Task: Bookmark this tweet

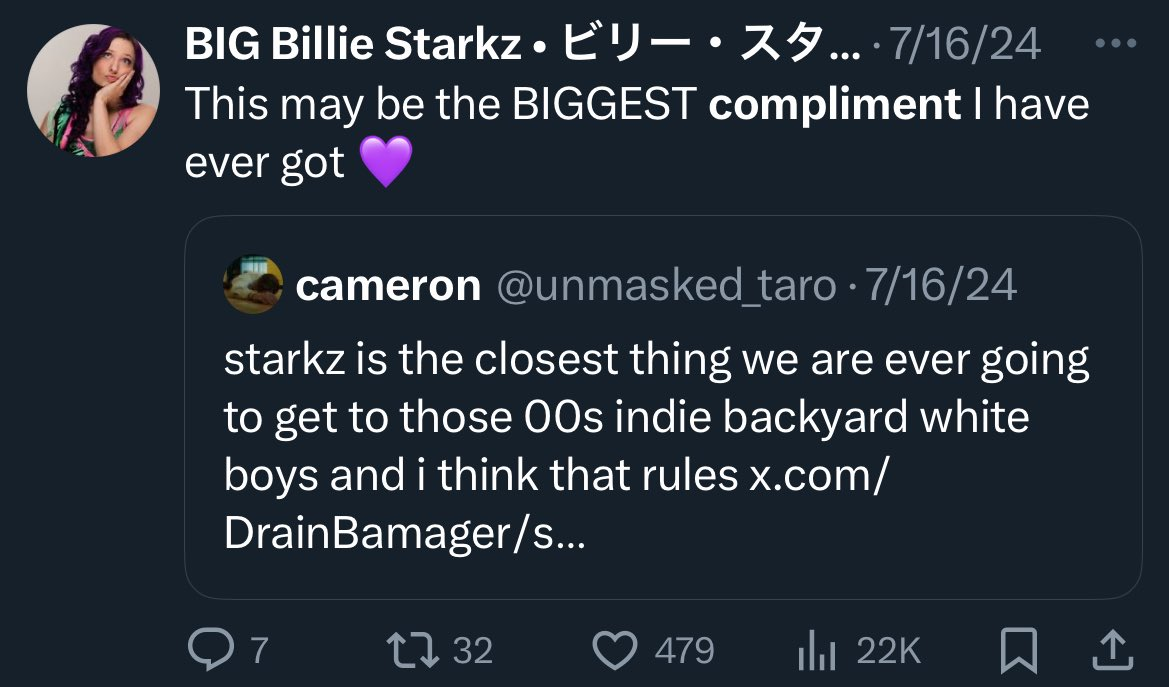Action: tap(1018, 651)
